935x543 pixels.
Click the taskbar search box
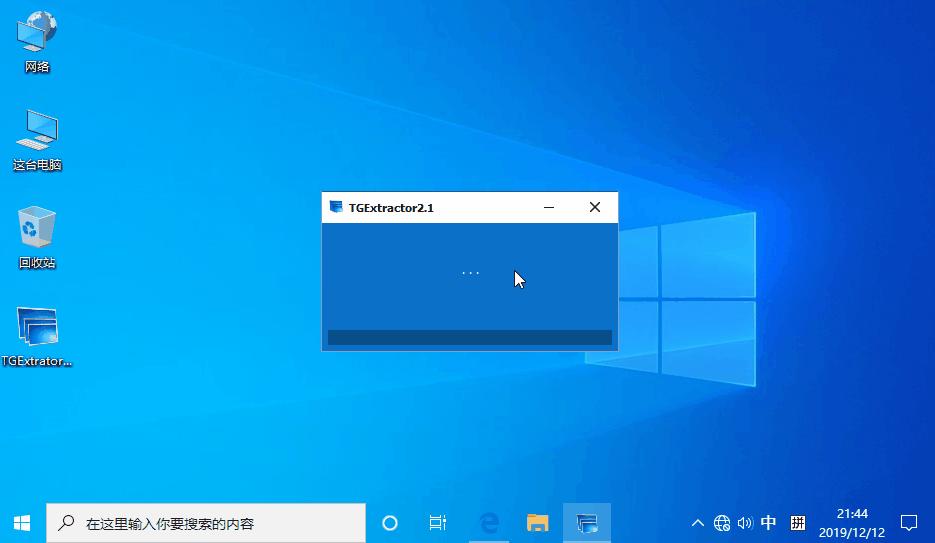(x=206, y=523)
